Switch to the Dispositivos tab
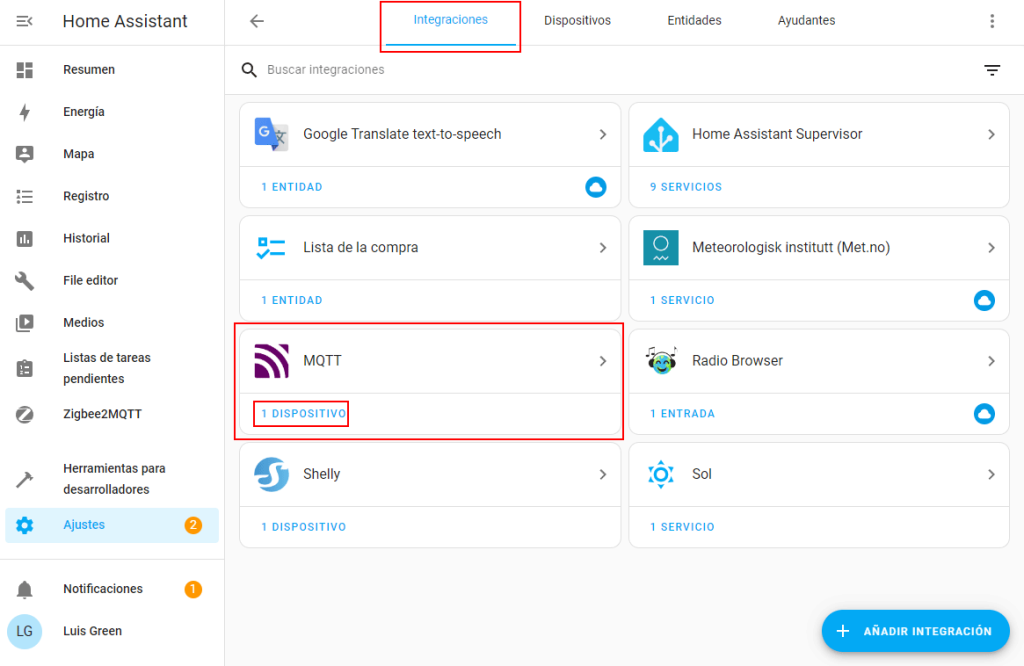This screenshot has width=1024, height=666. click(x=577, y=21)
